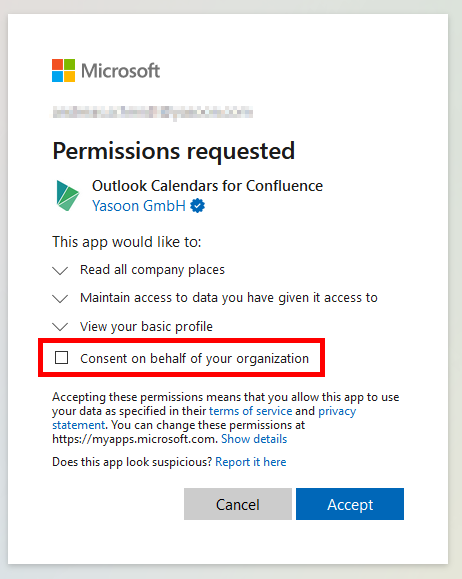This screenshot has height=579, width=462.
Task: Click the Cancel button
Action: point(238,504)
